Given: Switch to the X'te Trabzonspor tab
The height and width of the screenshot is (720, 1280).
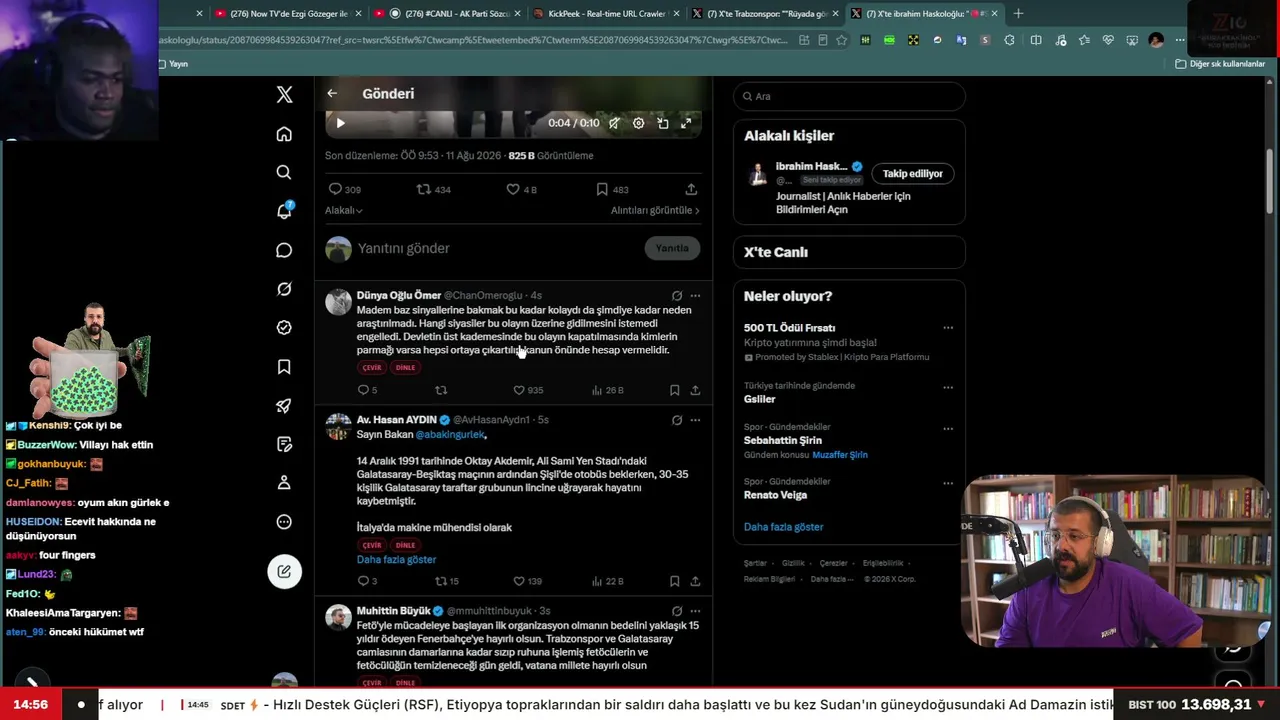Looking at the screenshot, I should (767, 14).
